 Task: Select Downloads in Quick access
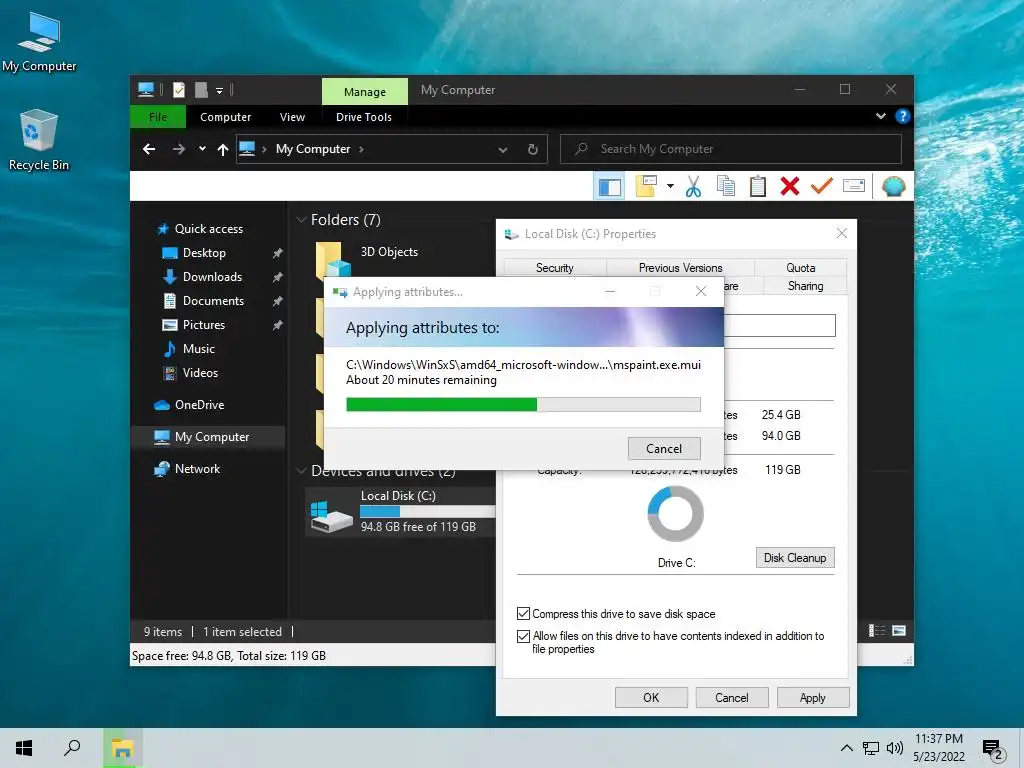click(212, 277)
